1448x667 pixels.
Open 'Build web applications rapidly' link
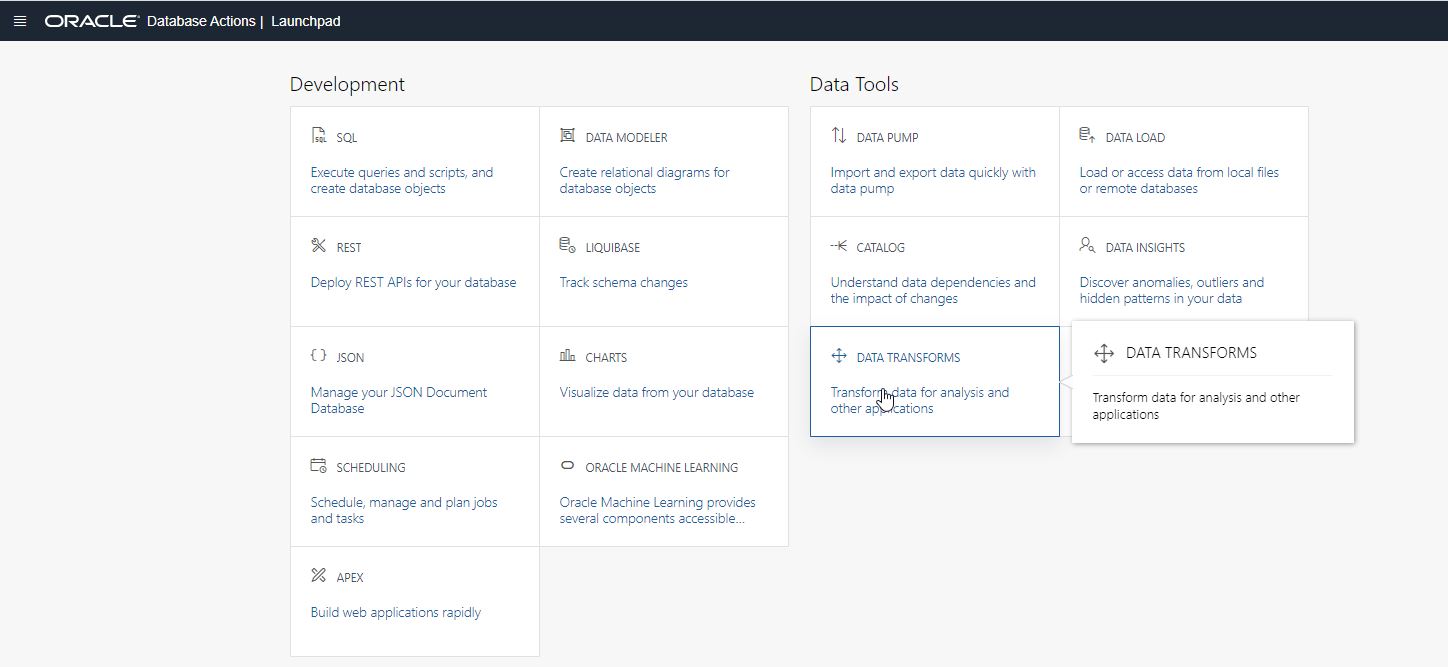tap(395, 612)
